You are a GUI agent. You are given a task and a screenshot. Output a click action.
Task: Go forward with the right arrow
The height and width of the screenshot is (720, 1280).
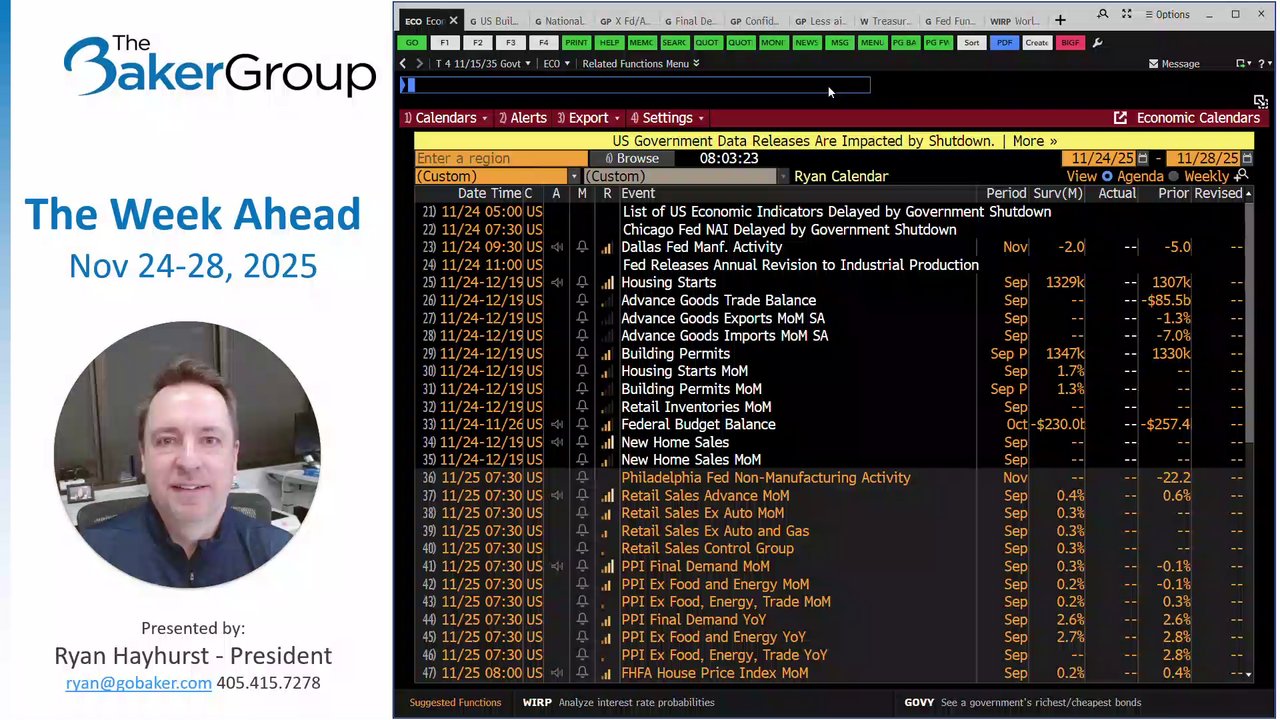coord(419,64)
